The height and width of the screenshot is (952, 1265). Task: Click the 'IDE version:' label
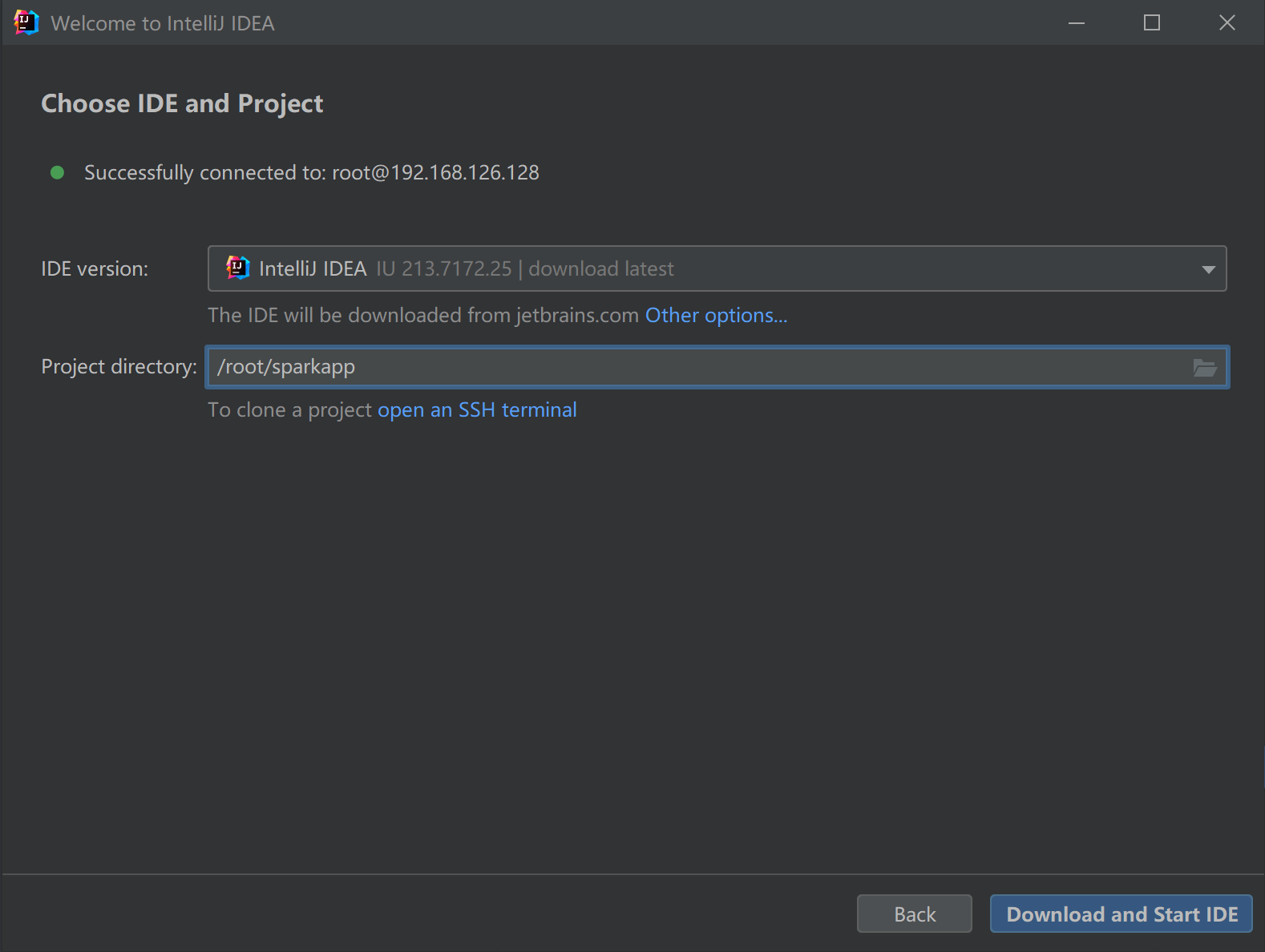[95, 268]
